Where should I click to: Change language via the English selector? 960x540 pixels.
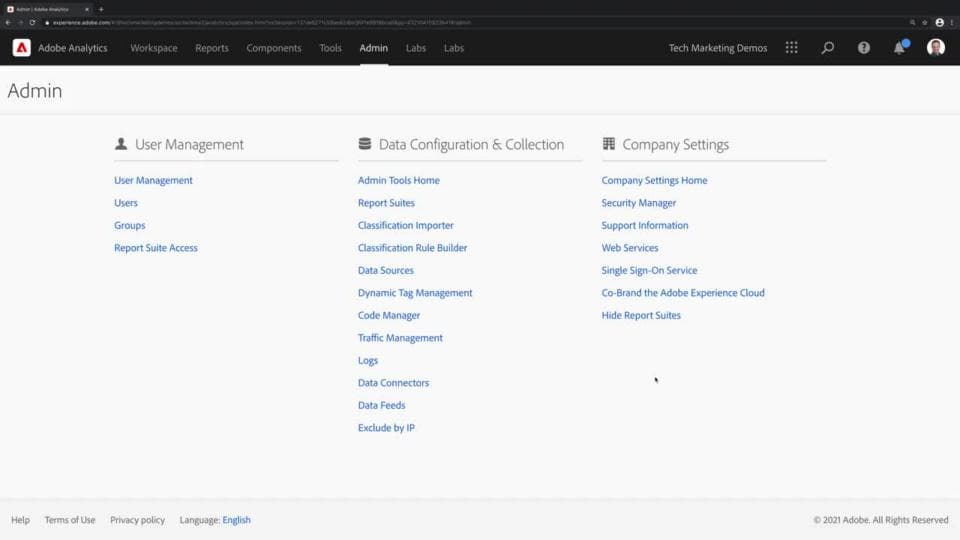(237, 520)
